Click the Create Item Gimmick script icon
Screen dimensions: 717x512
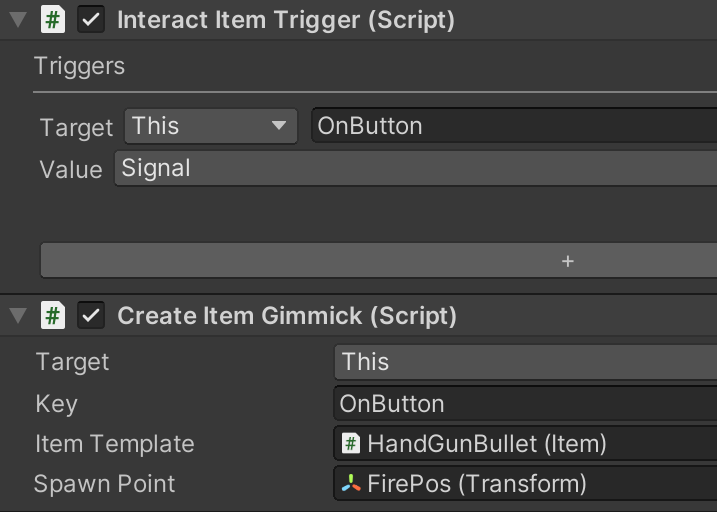pyautogui.click(x=53, y=315)
